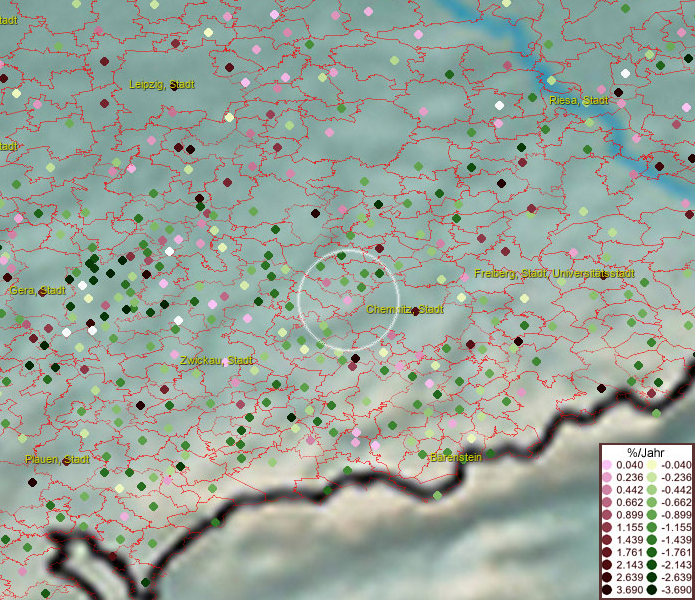This screenshot has height=600, width=695.
Task: Click the 0.236 value in the legend
Action: [x=629, y=477]
